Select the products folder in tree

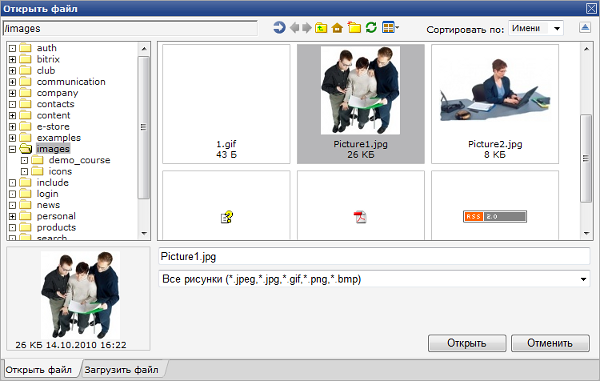(56, 228)
